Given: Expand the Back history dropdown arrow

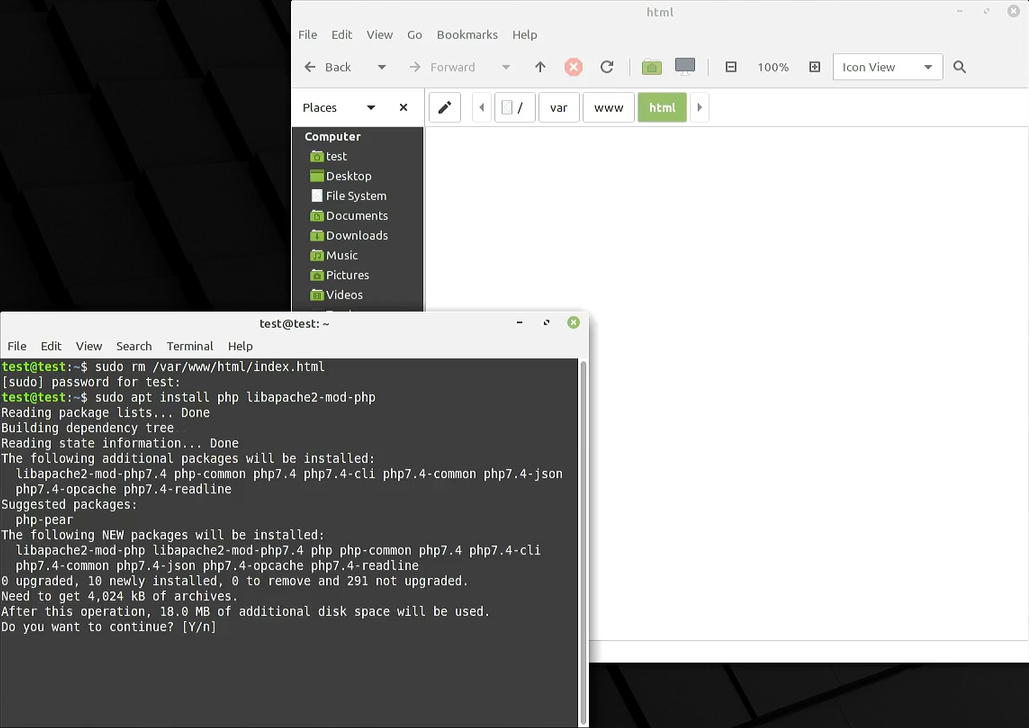Looking at the screenshot, I should point(381,67).
